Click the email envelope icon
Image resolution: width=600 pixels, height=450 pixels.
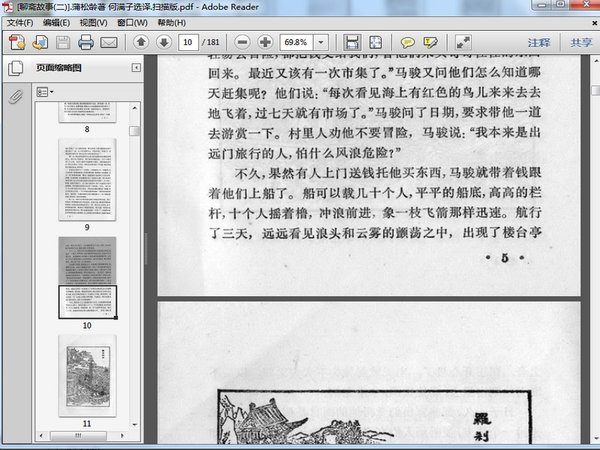[x=109, y=42]
